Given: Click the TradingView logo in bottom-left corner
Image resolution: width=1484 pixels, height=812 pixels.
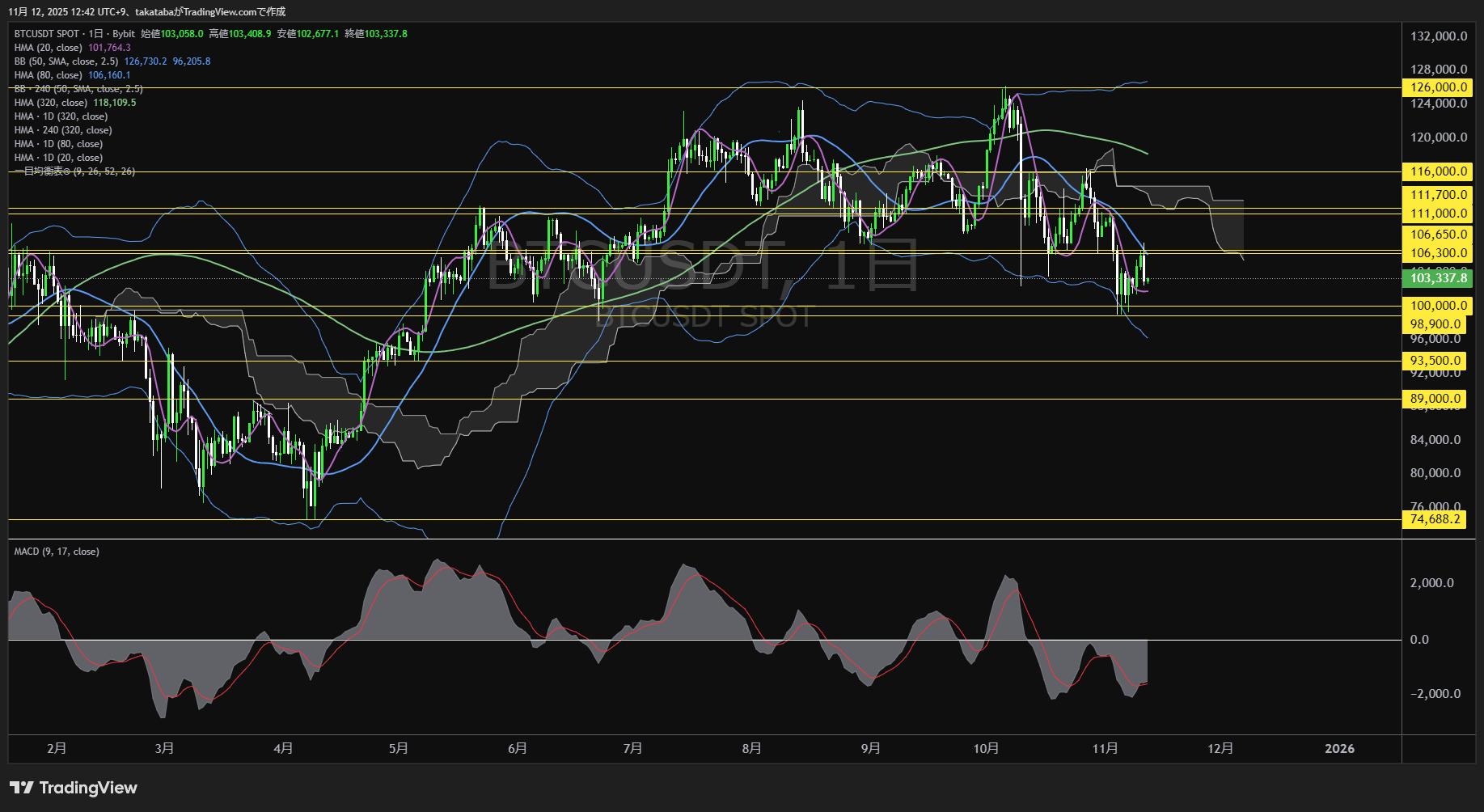Looking at the screenshot, I should (x=74, y=788).
